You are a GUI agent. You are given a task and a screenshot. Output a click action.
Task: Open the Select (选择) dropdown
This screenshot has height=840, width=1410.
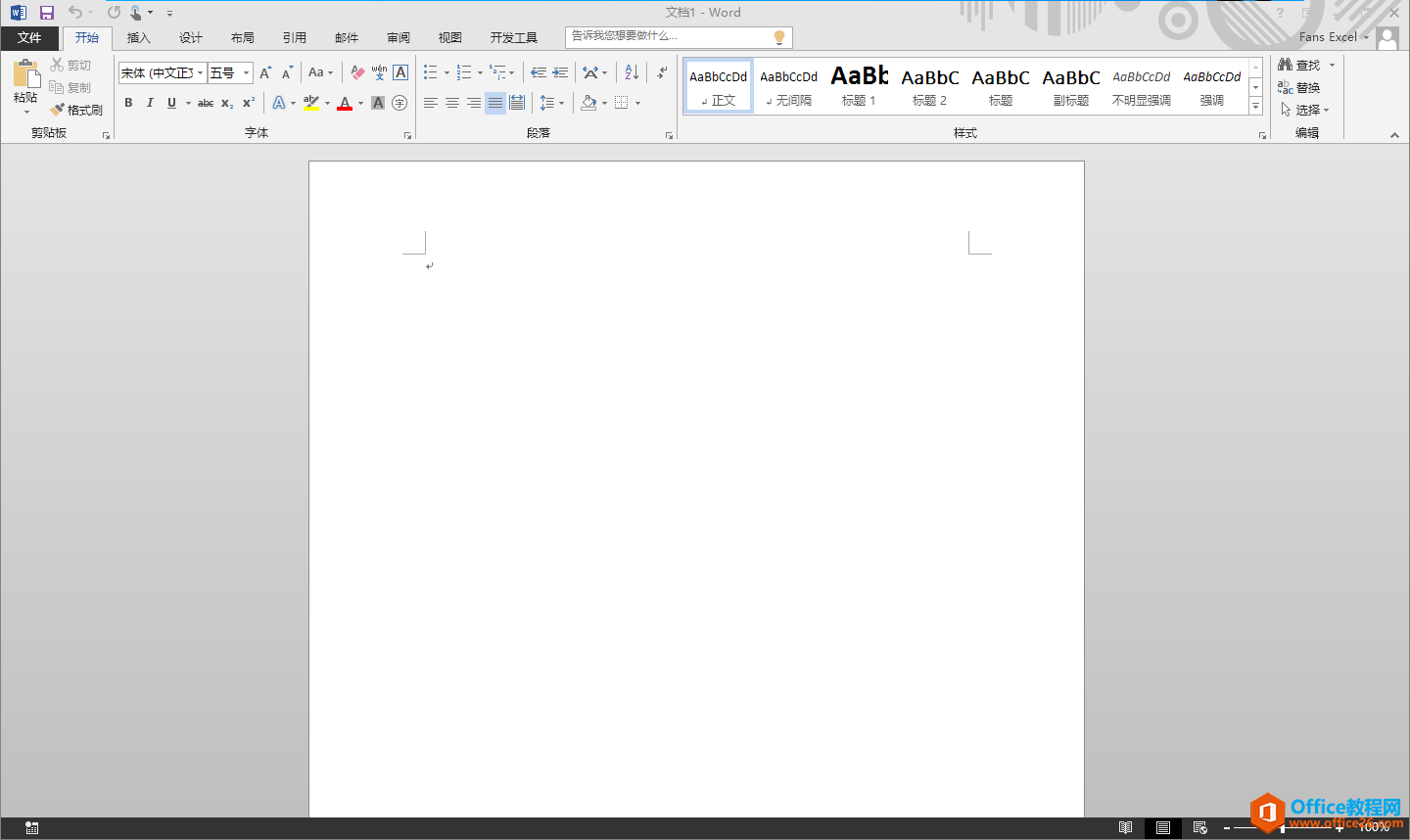1305,110
